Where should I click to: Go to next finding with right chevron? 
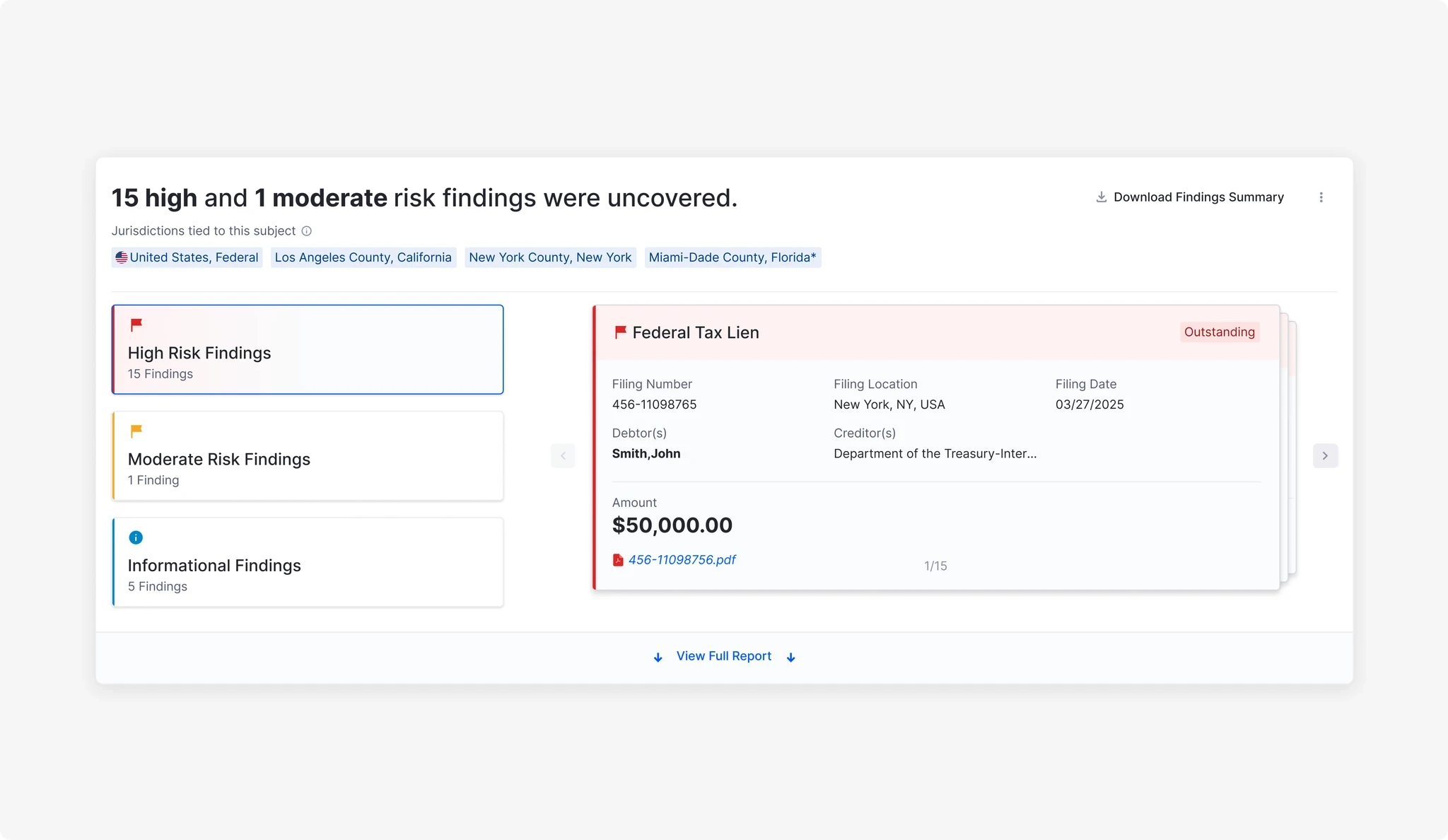pyautogui.click(x=1325, y=455)
